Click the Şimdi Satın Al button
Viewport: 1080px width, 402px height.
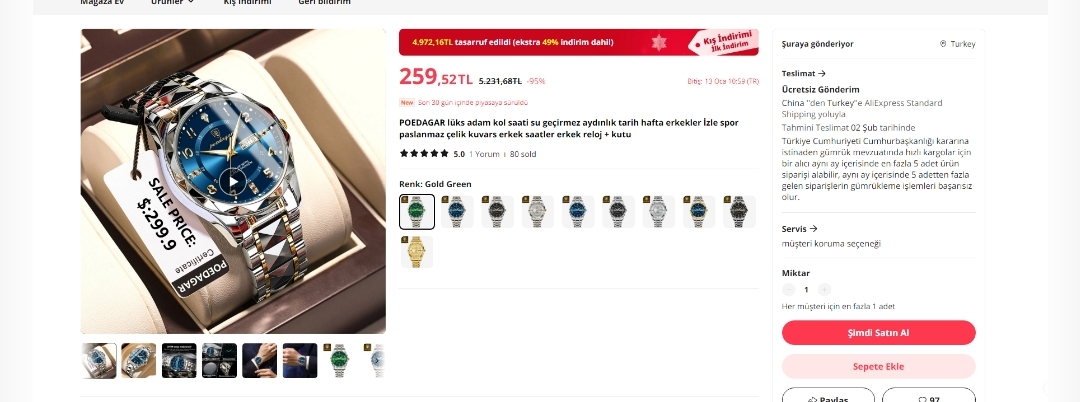878,332
